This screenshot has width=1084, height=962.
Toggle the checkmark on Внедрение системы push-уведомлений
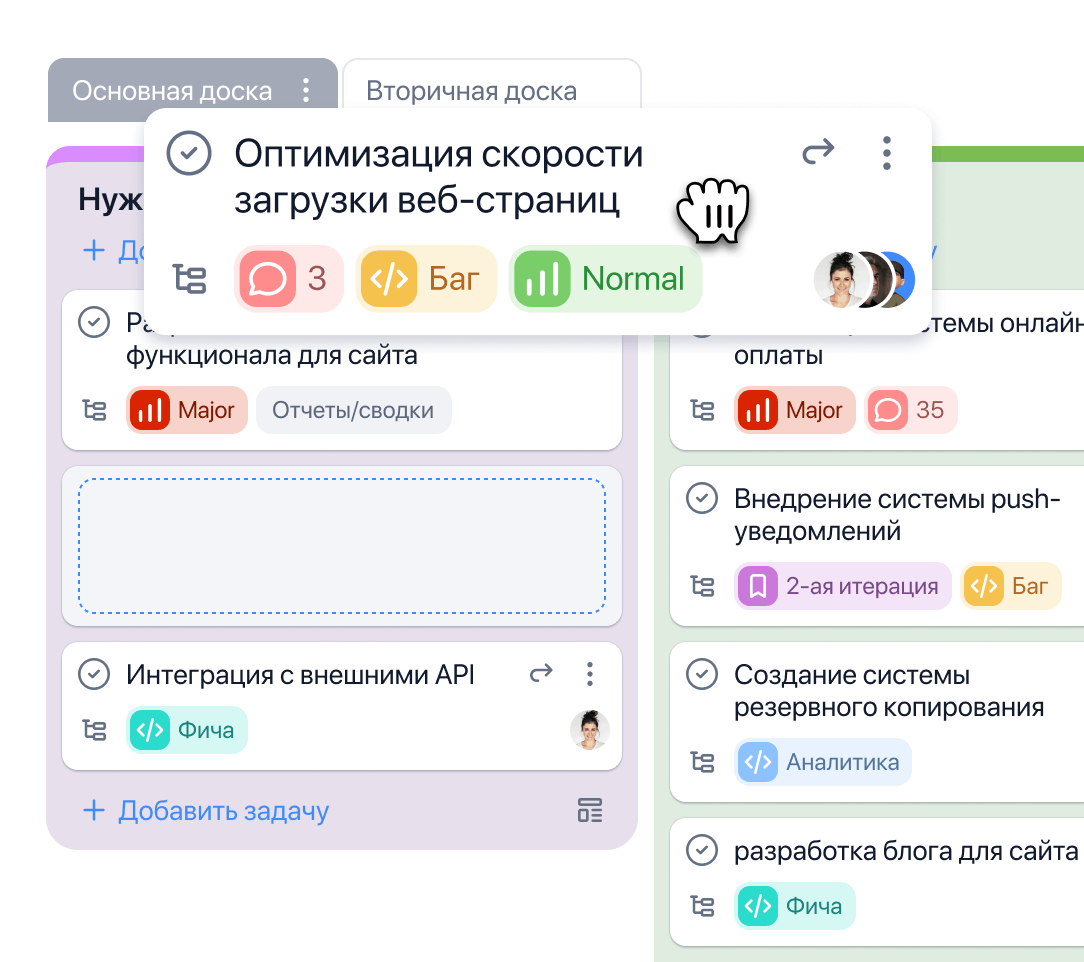tap(703, 499)
